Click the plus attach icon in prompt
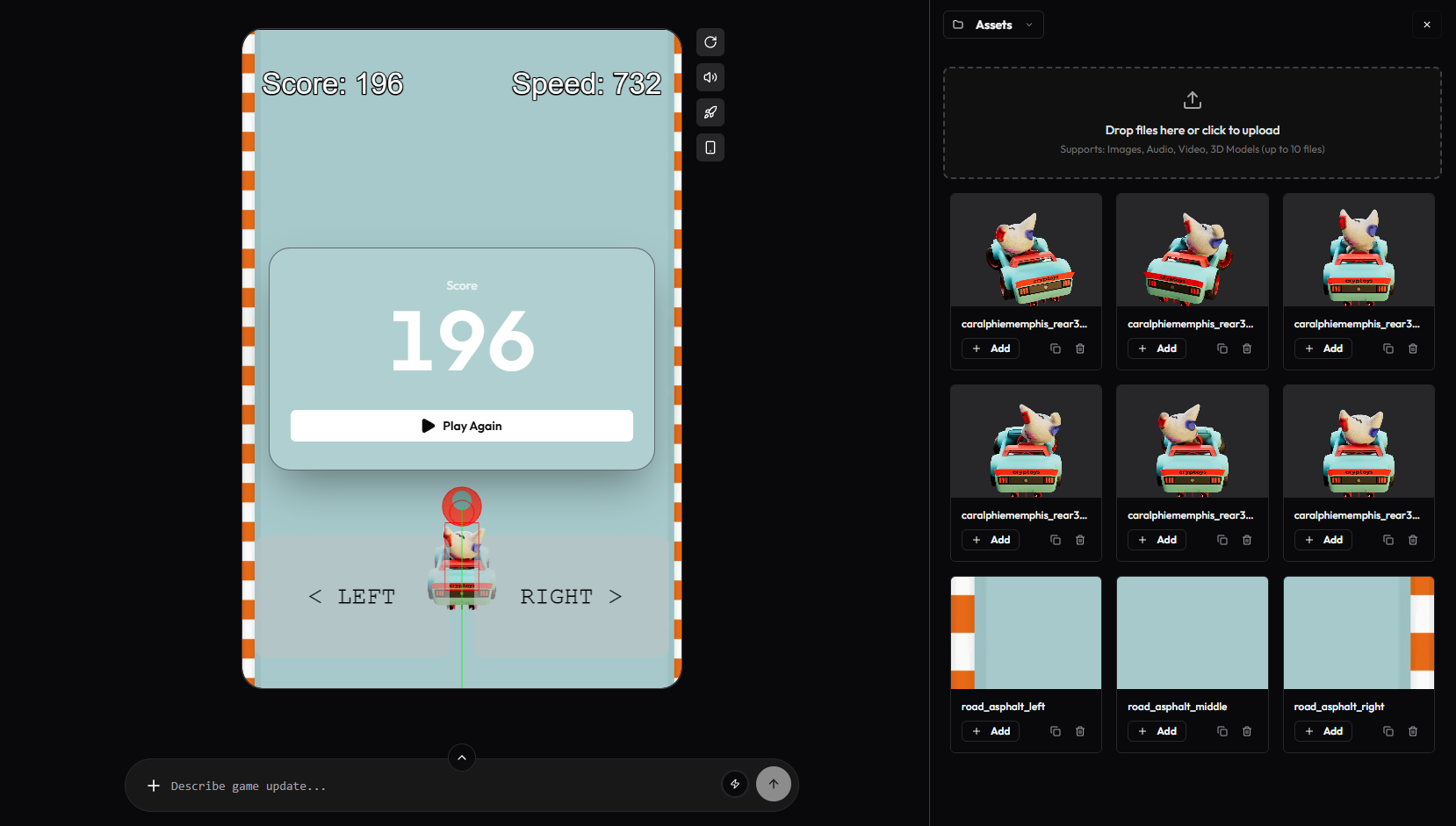Image resolution: width=1456 pixels, height=826 pixels. tap(154, 786)
